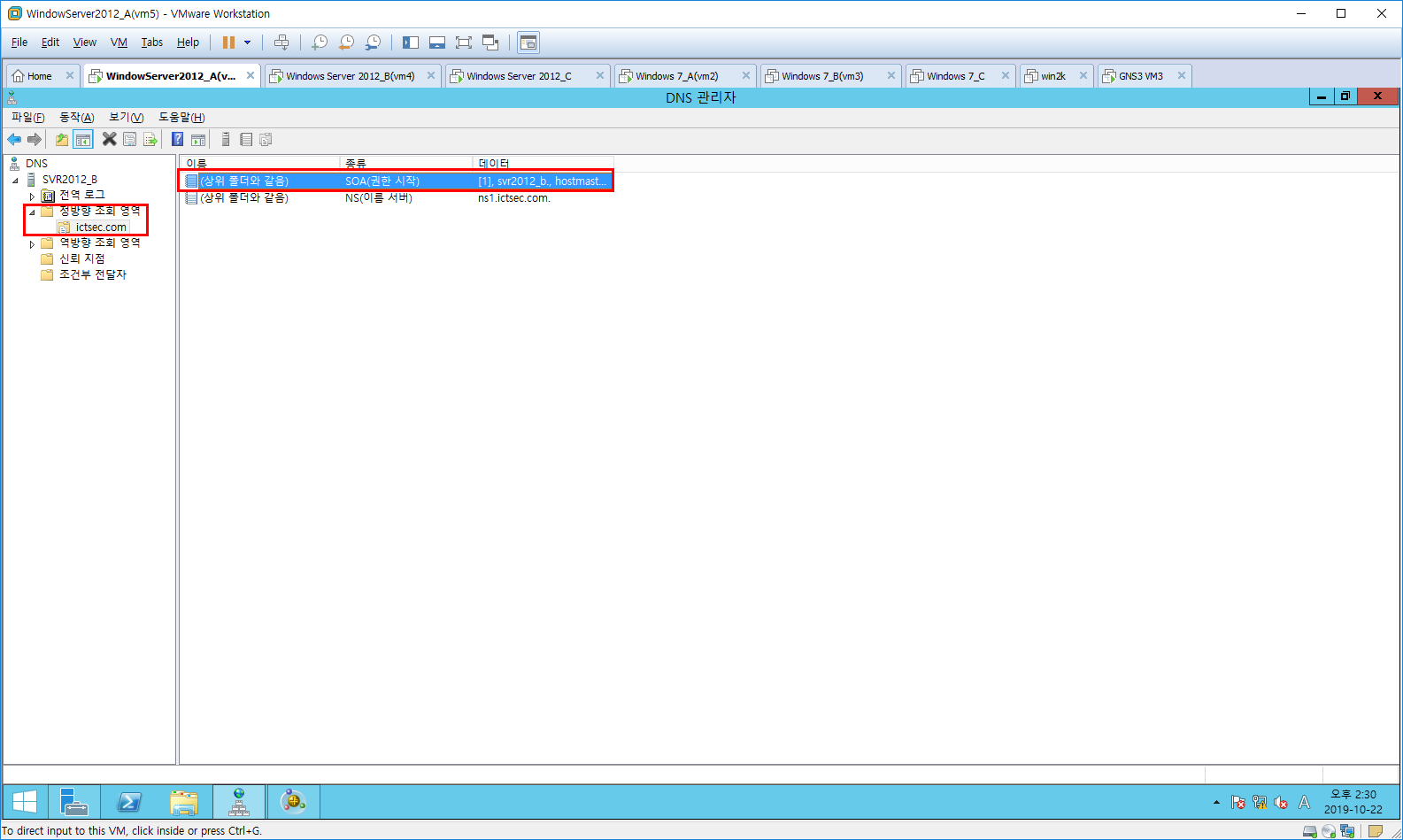Image resolution: width=1403 pixels, height=840 pixels.
Task: Select the 조건부 전달자 folder
Action: click(92, 274)
